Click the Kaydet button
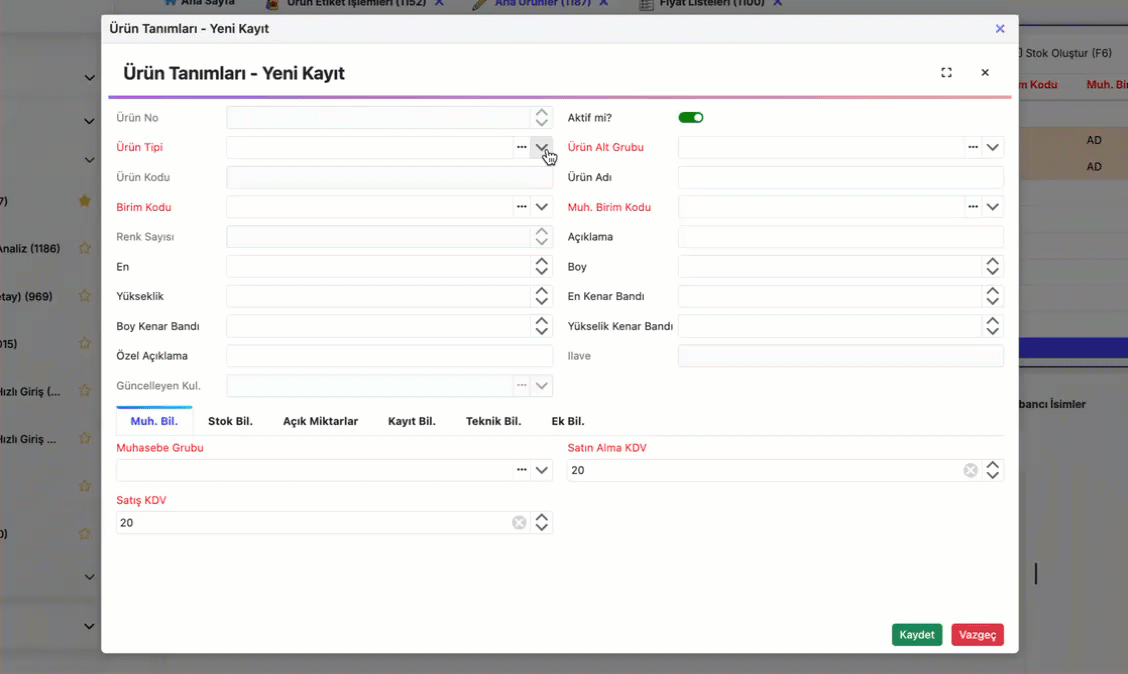Screen dimensions: 1128x674 click(916, 635)
